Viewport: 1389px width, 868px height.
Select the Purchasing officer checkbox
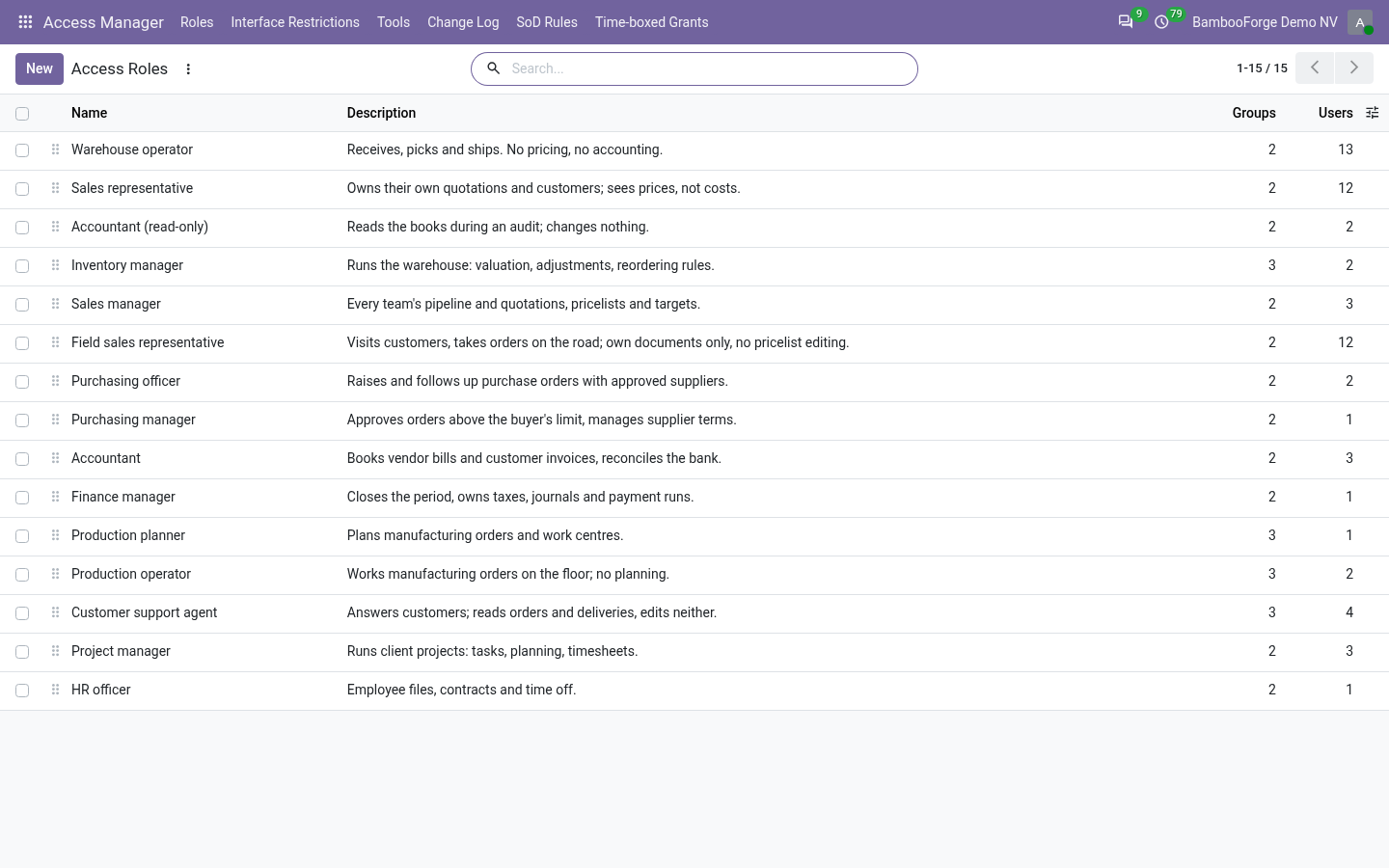[x=22, y=382]
